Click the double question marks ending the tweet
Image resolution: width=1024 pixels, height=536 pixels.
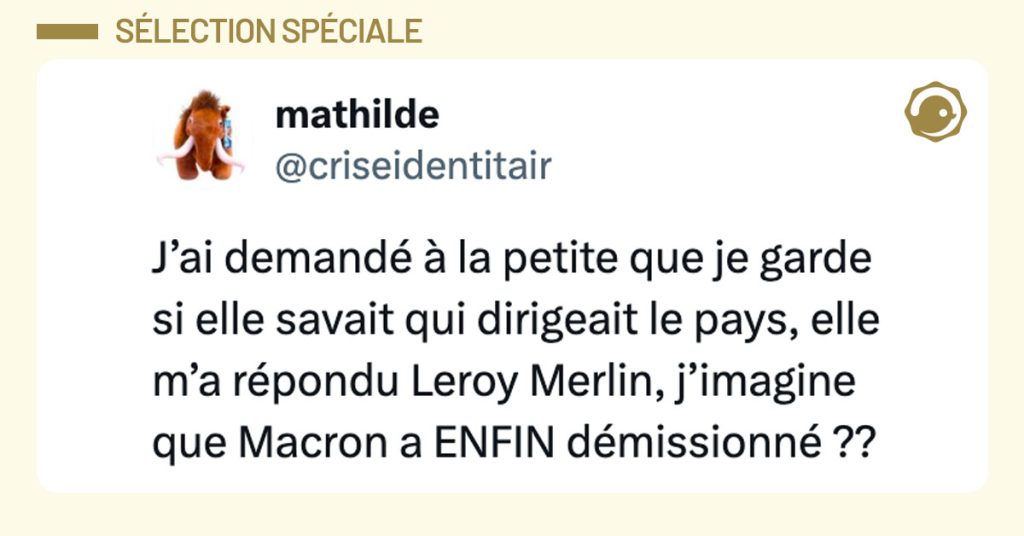[x=840, y=441]
